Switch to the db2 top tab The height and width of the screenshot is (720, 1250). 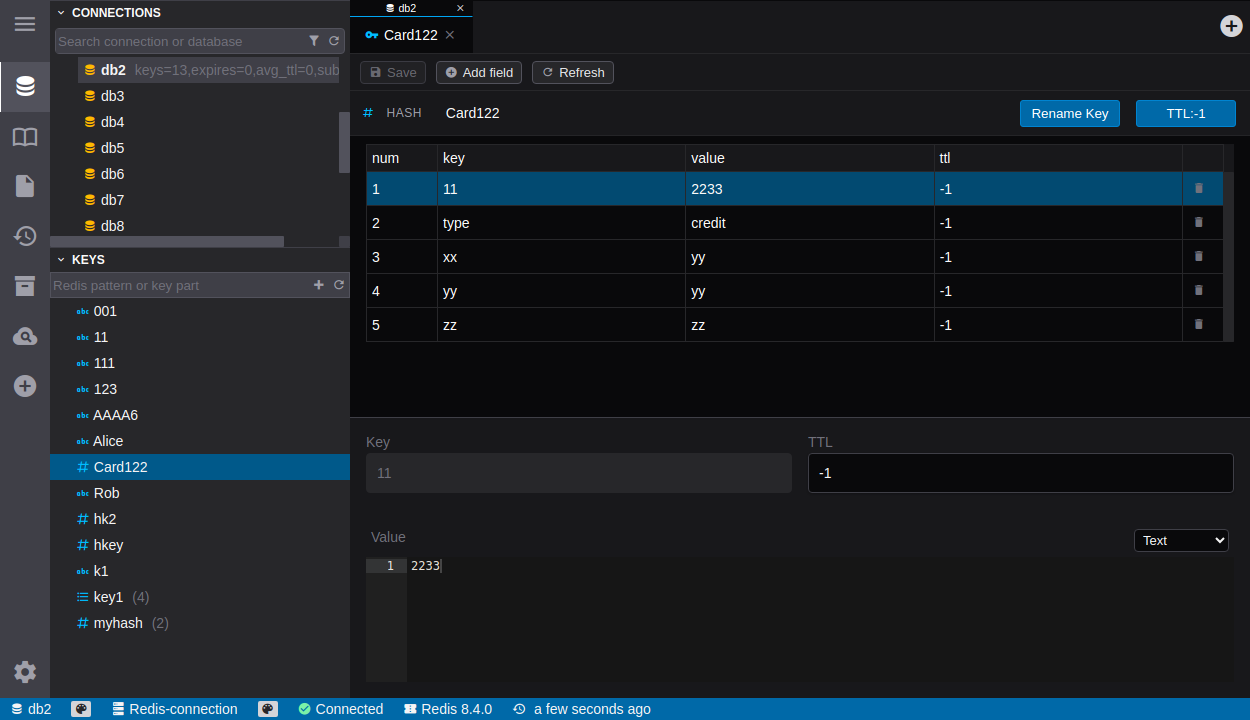(x=407, y=8)
